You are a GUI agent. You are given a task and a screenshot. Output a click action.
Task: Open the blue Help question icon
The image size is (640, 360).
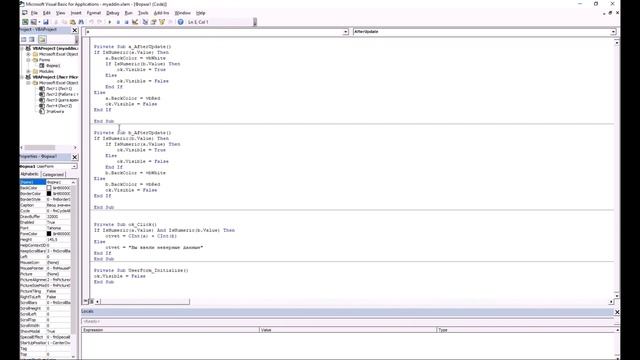pos(180,22)
